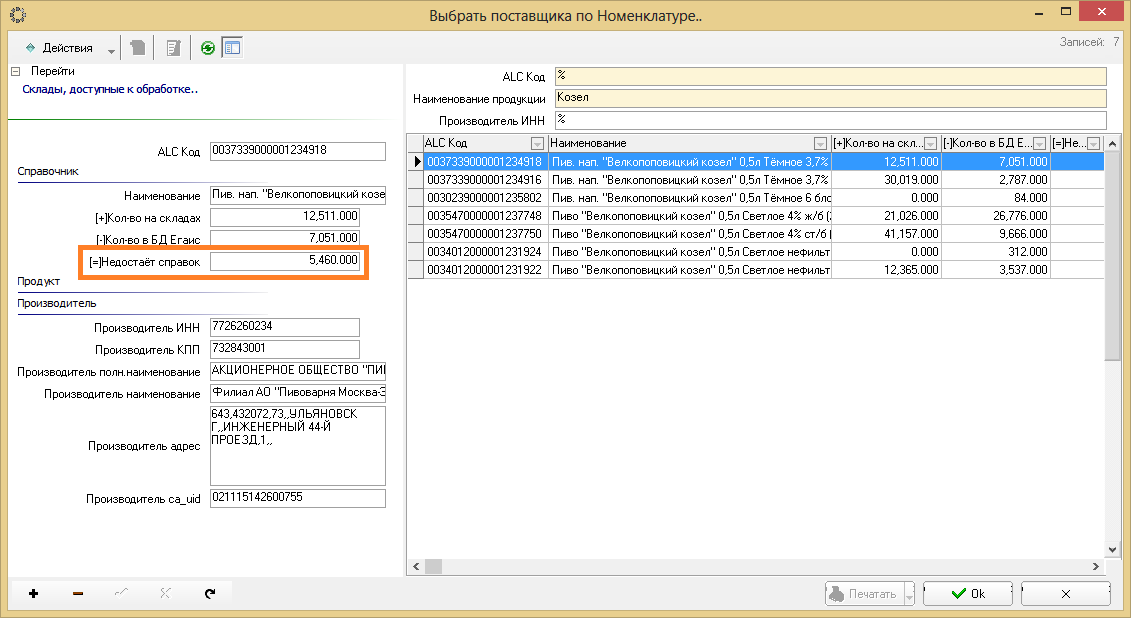Click the Действия dropdown arrow
The image size is (1131, 618).
coord(111,50)
